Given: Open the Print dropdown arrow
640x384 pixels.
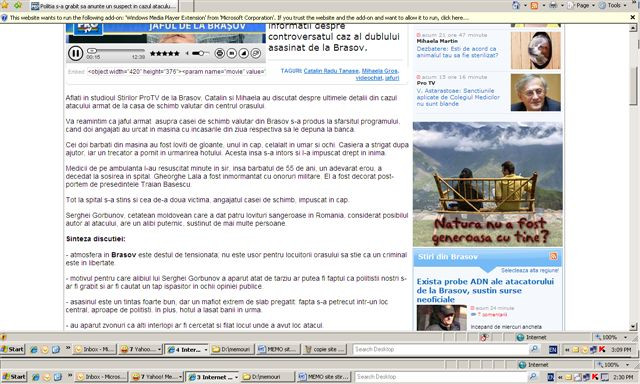Looking at the screenshot, I should pos(562,6).
